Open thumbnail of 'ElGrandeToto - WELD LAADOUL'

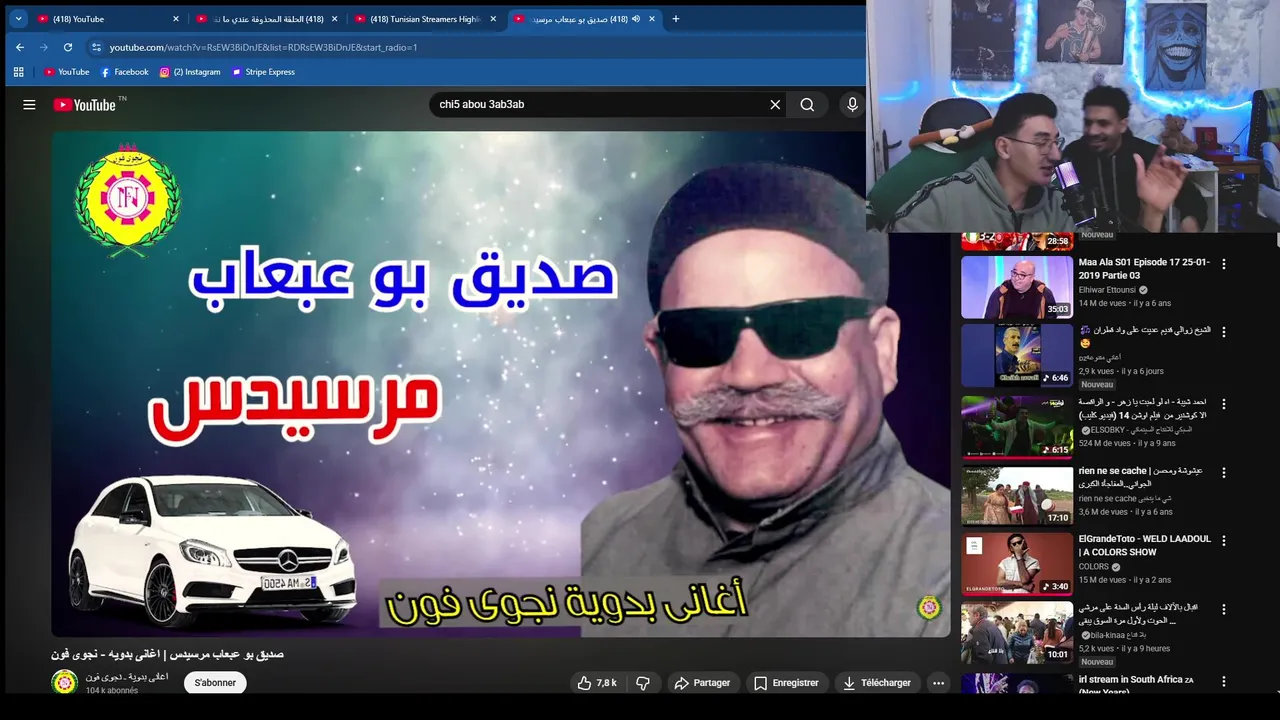click(1017, 563)
